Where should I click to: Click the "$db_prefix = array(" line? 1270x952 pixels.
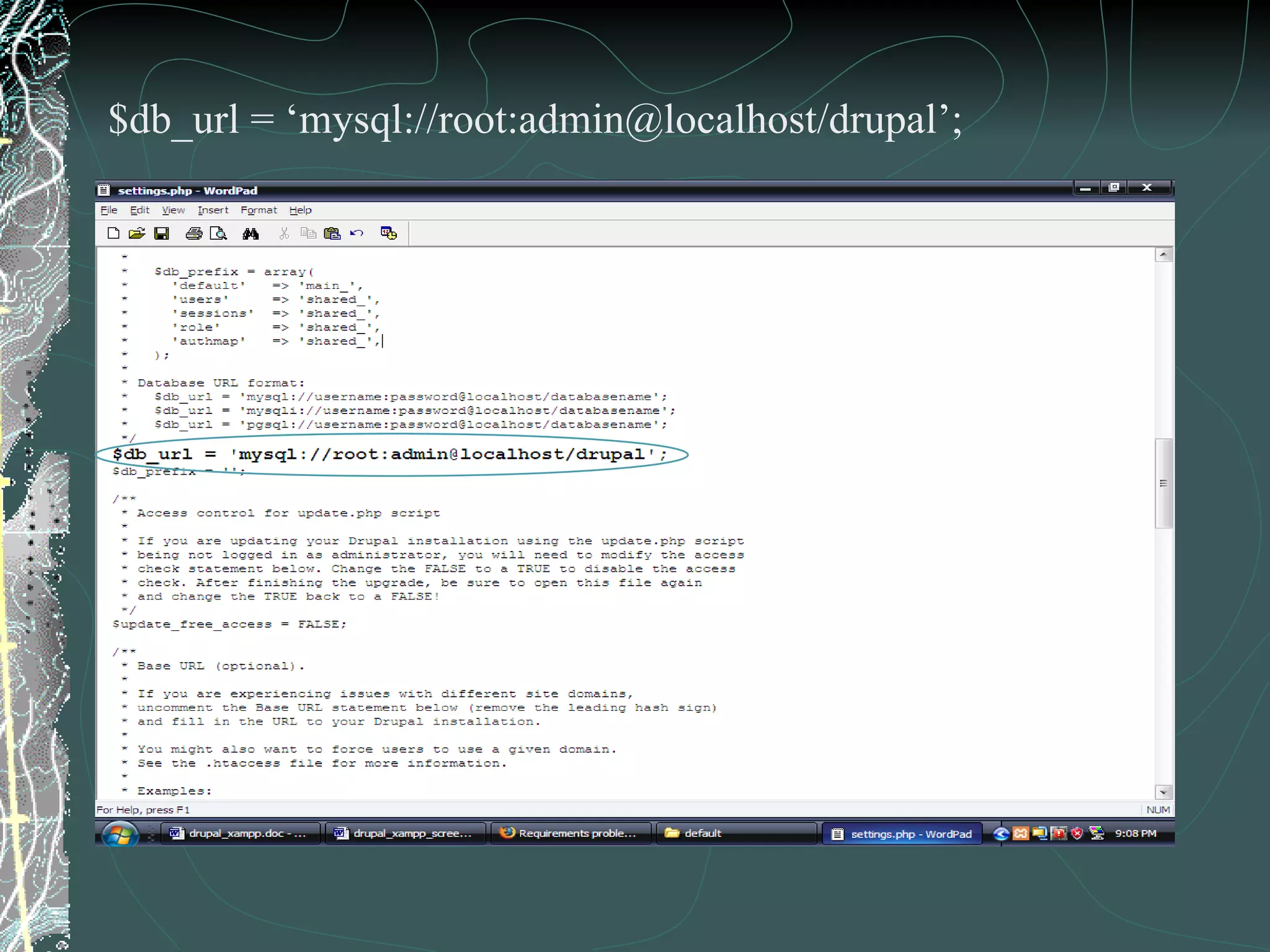pyautogui.click(x=234, y=272)
